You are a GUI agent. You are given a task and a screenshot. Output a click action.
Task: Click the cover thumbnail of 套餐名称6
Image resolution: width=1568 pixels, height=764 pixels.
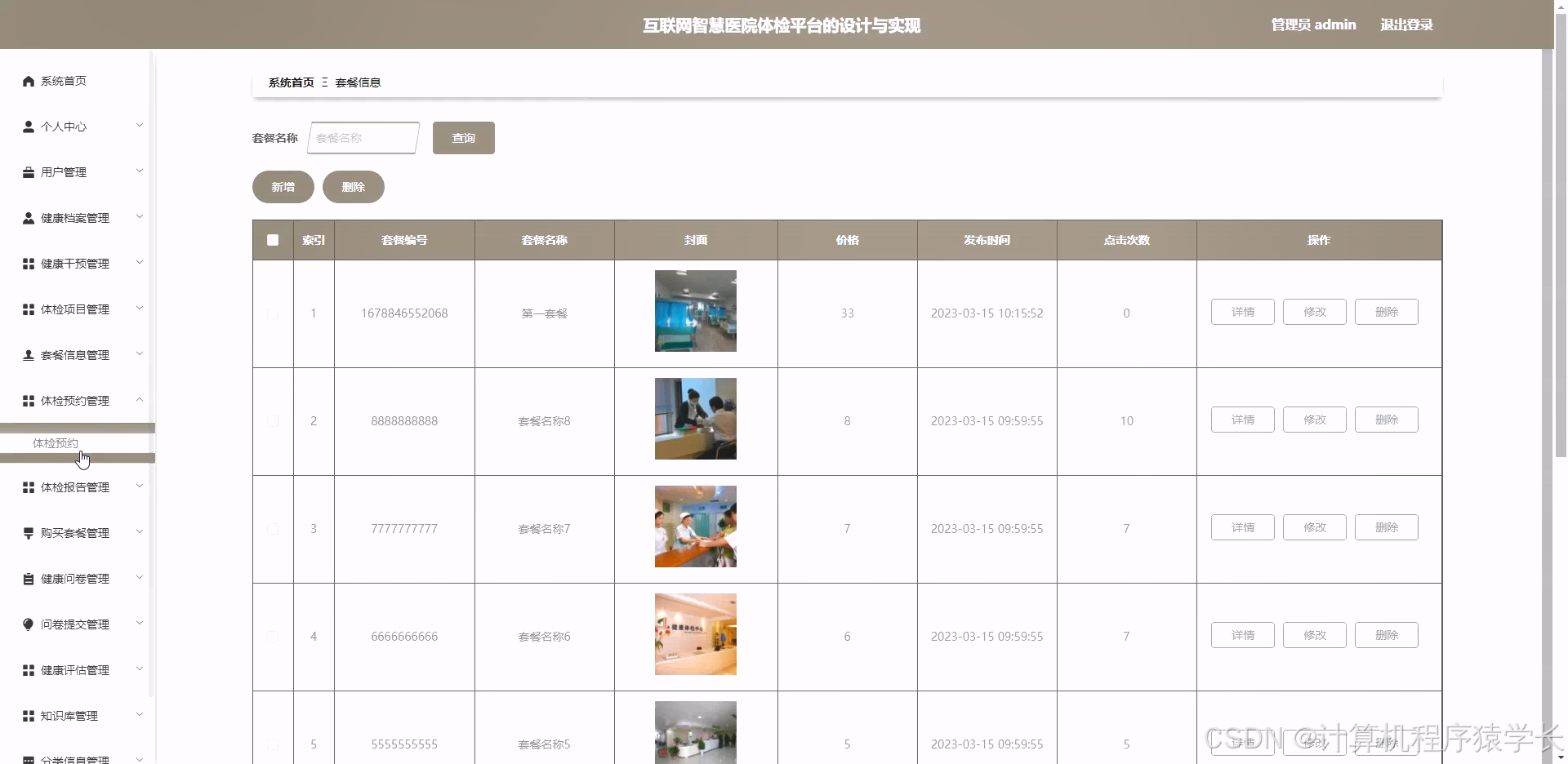(696, 634)
